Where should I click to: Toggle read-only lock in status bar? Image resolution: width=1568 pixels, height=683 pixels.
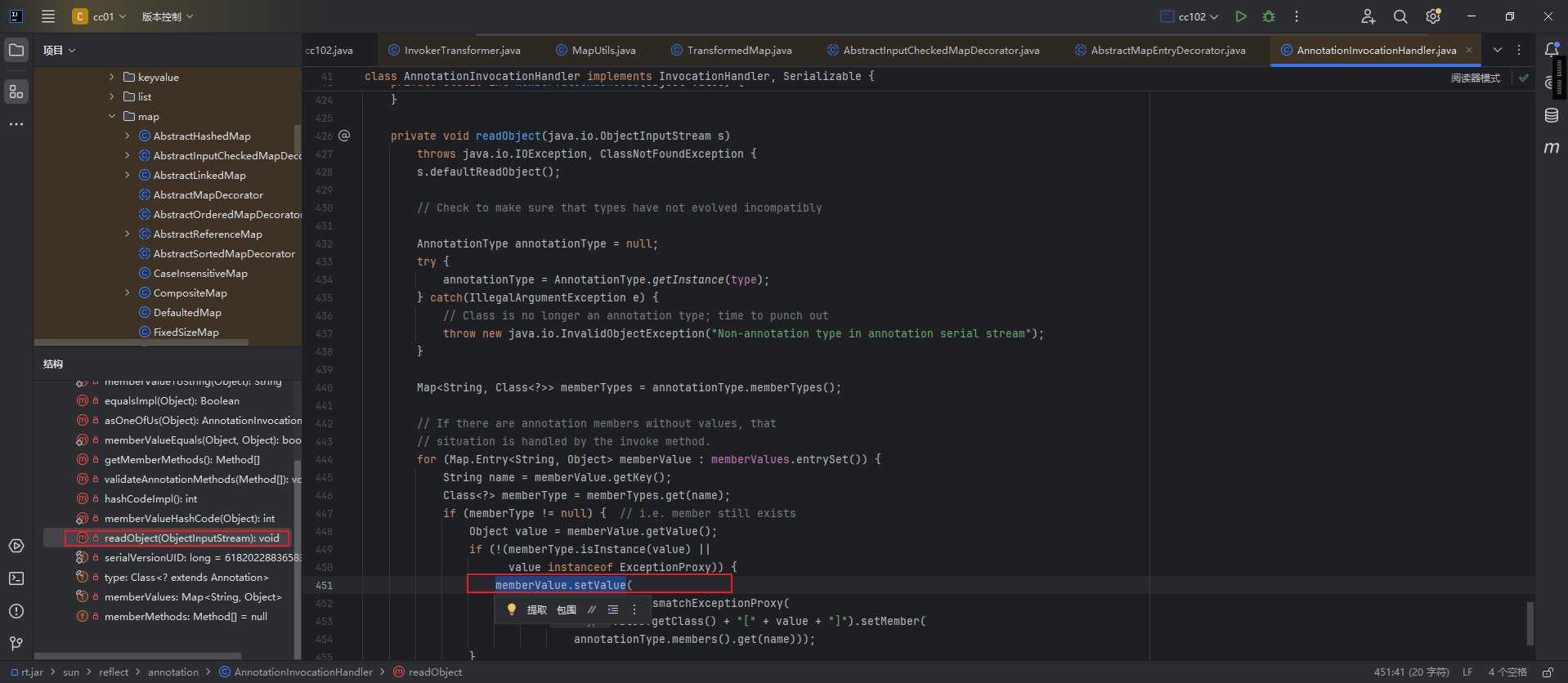click(x=1548, y=672)
